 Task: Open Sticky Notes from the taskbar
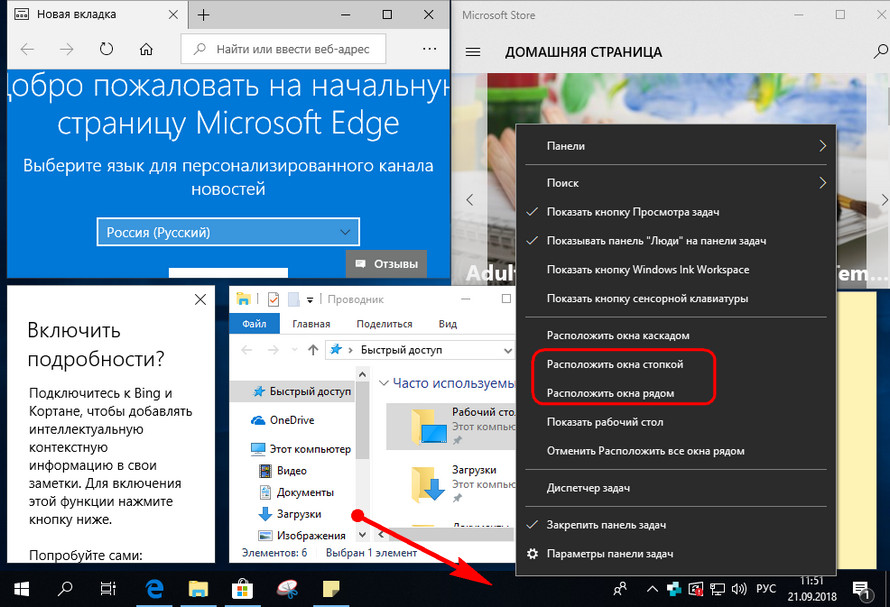tap(331, 589)
